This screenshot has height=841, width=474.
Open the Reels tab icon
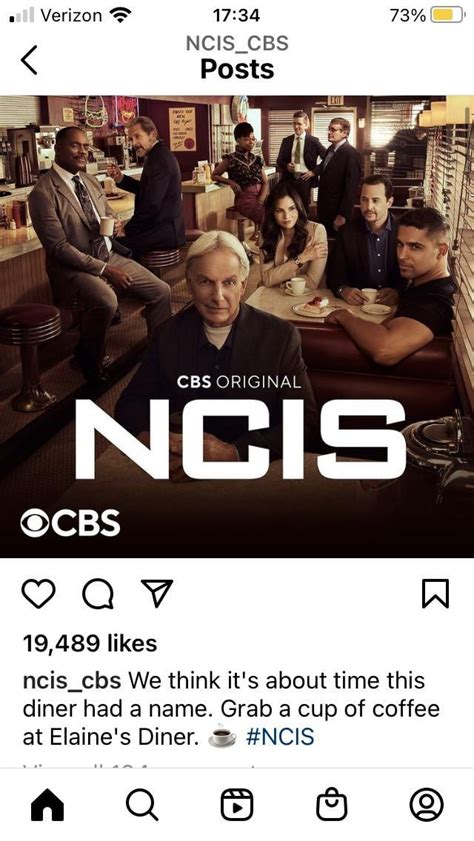coord(237,805)
